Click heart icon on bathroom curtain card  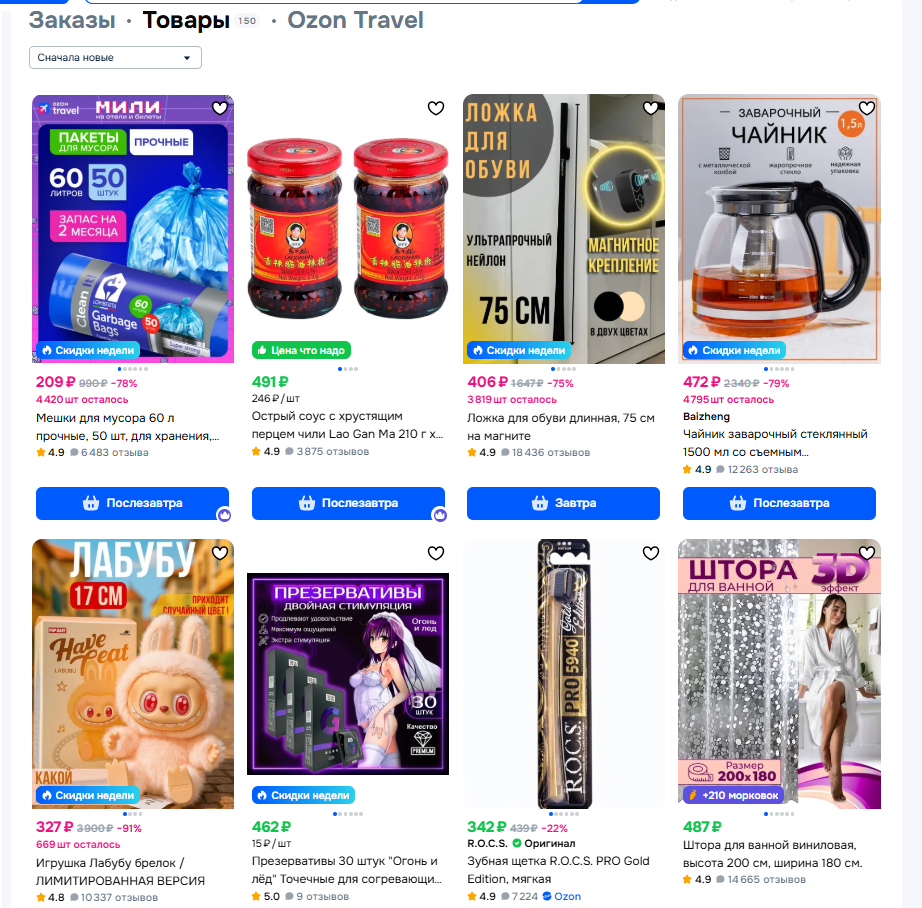[x=867, y=553]
